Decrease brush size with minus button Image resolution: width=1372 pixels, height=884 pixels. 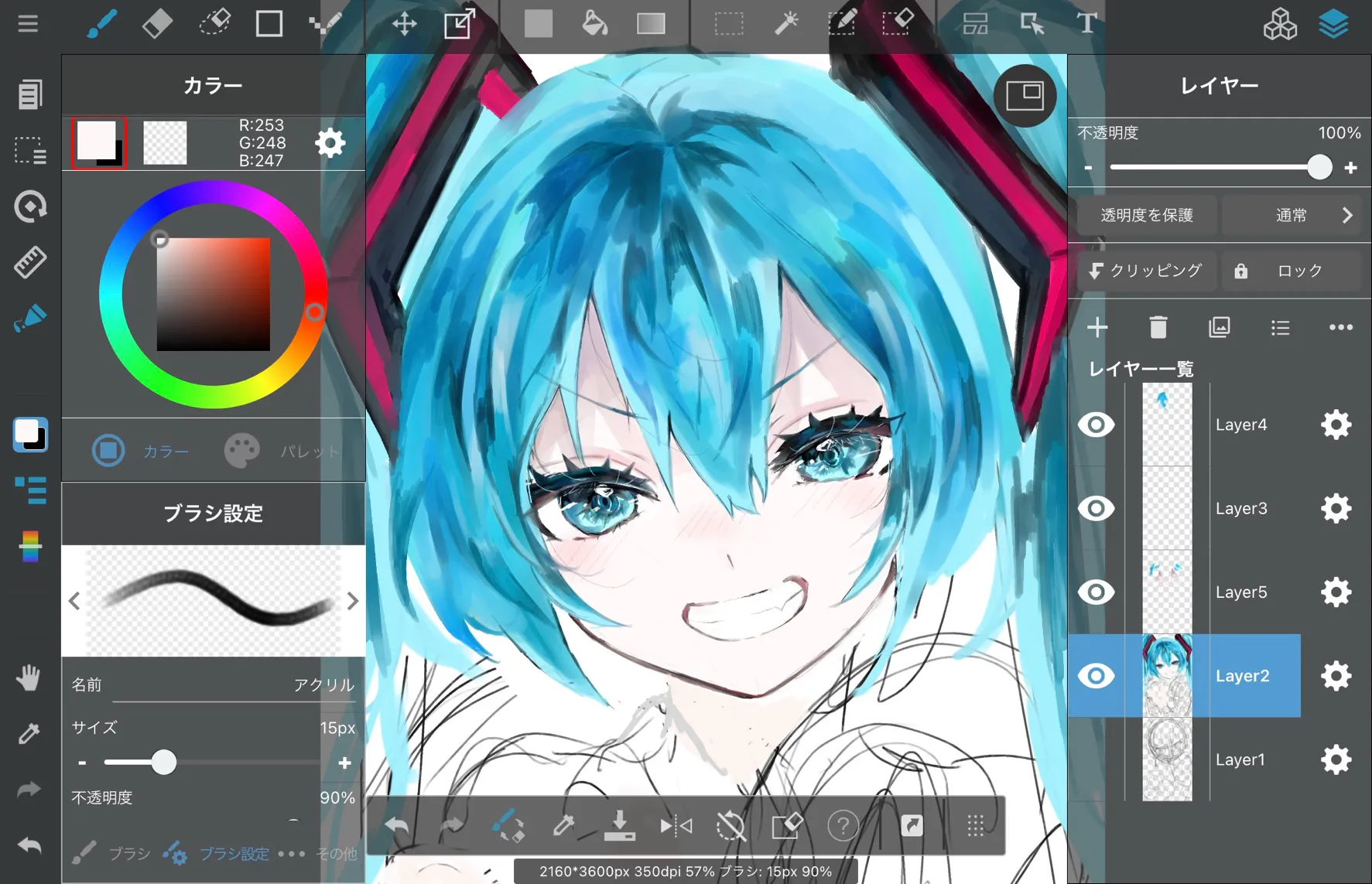[x=82, y=763]
